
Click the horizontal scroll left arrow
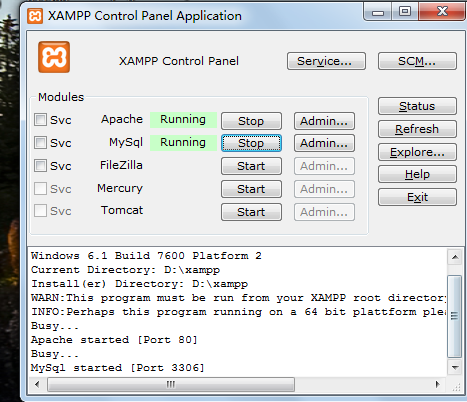pyautogui.click(x=37, y=384)
